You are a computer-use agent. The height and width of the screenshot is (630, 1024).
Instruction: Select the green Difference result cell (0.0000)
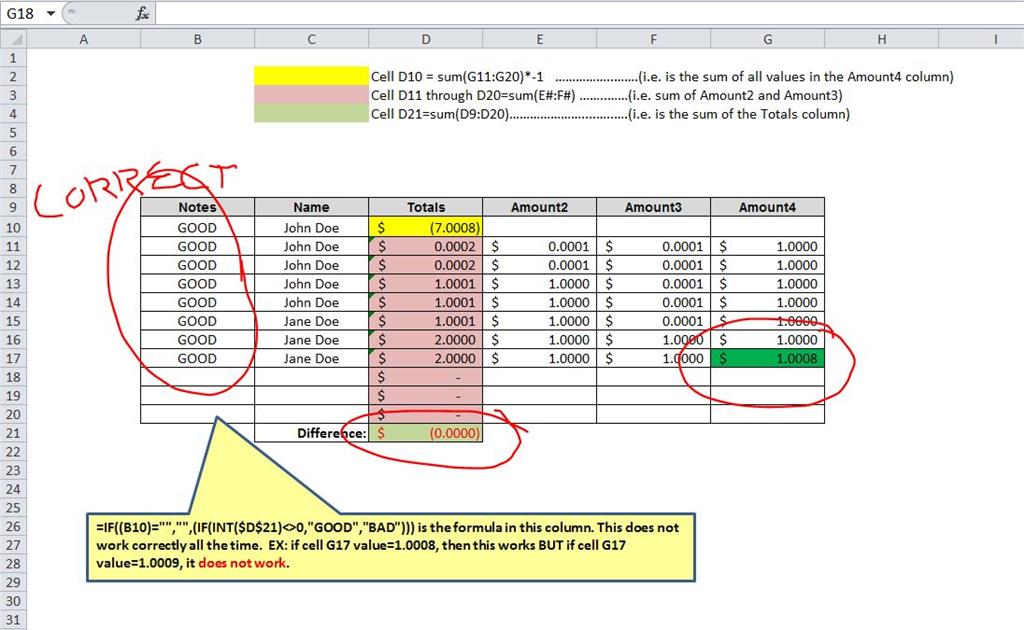point(426,433)
